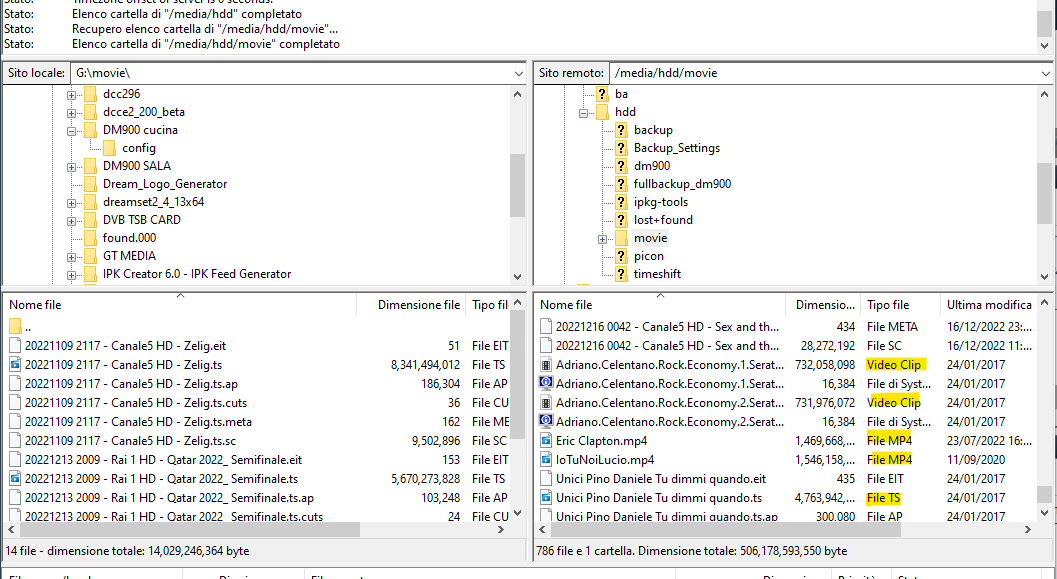
Task: Click the question-mark icon of Backup_Settings
Action: pos(622,148)
